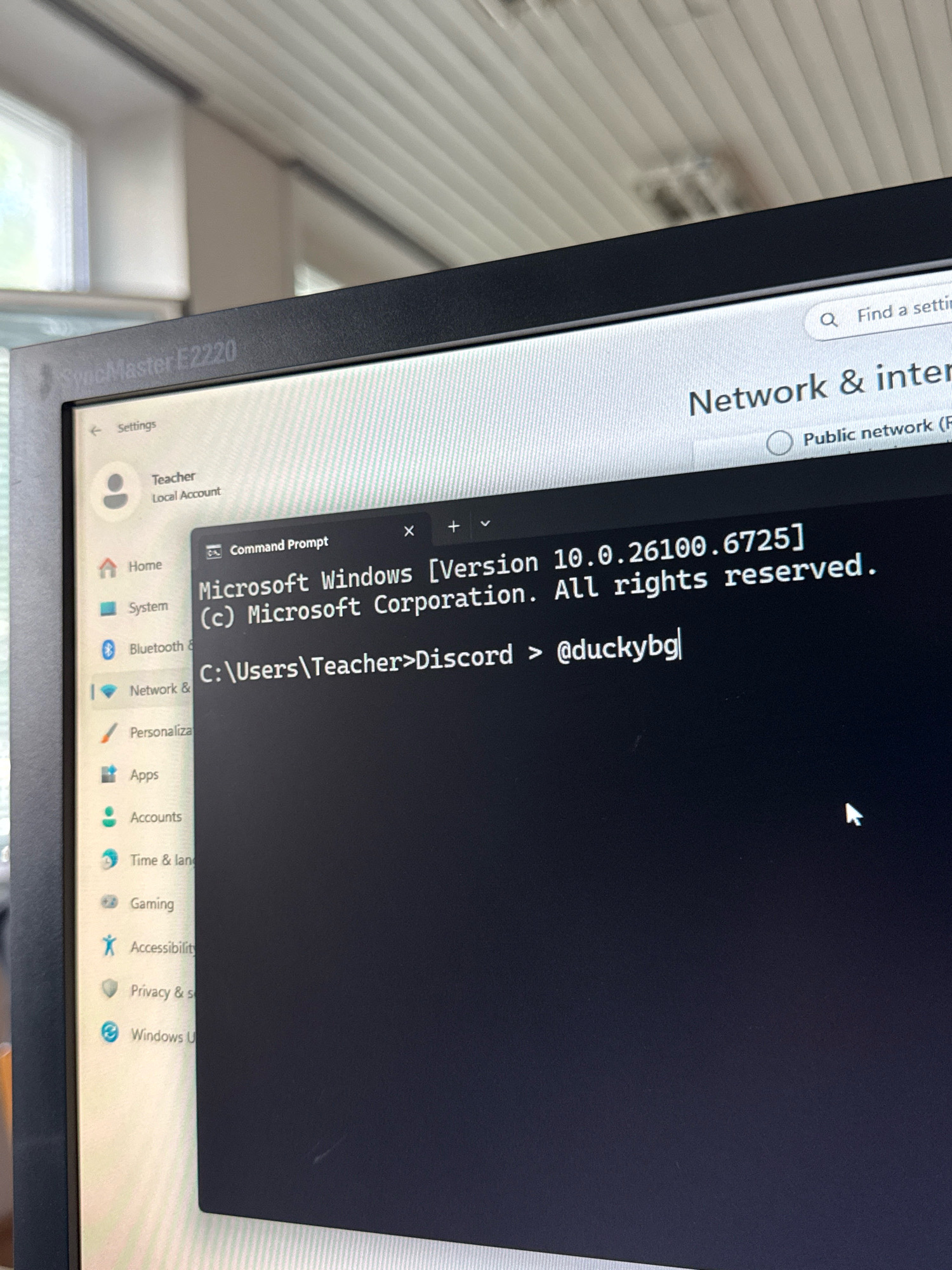The image size is (952, 1270).
Task: Click the Settings window title text
Action: 136,426
